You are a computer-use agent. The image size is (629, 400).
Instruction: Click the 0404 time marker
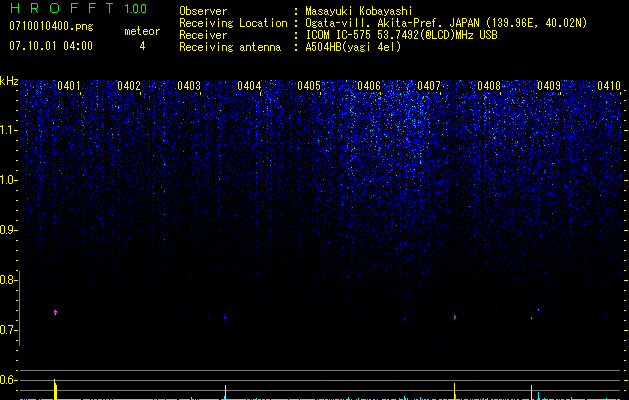click(x=249, y=86)
